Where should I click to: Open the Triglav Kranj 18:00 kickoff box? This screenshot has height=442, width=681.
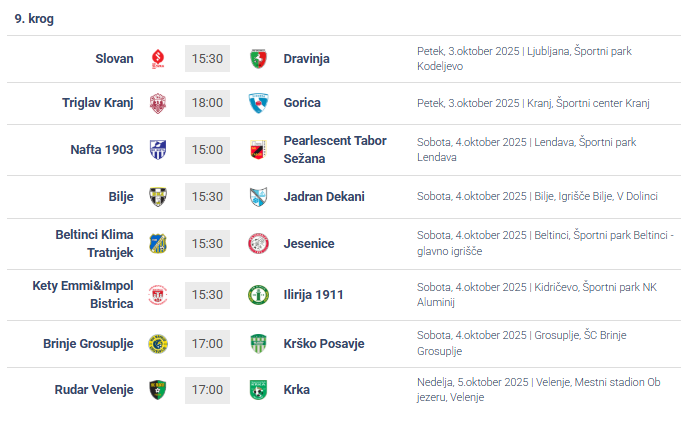(207, 102)
